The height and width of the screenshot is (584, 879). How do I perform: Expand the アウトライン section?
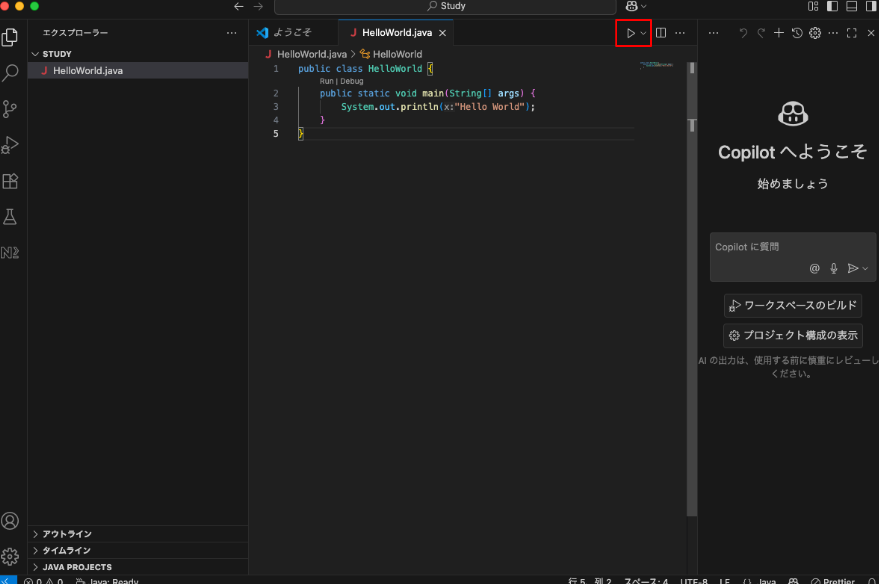[x=137, y=534]
